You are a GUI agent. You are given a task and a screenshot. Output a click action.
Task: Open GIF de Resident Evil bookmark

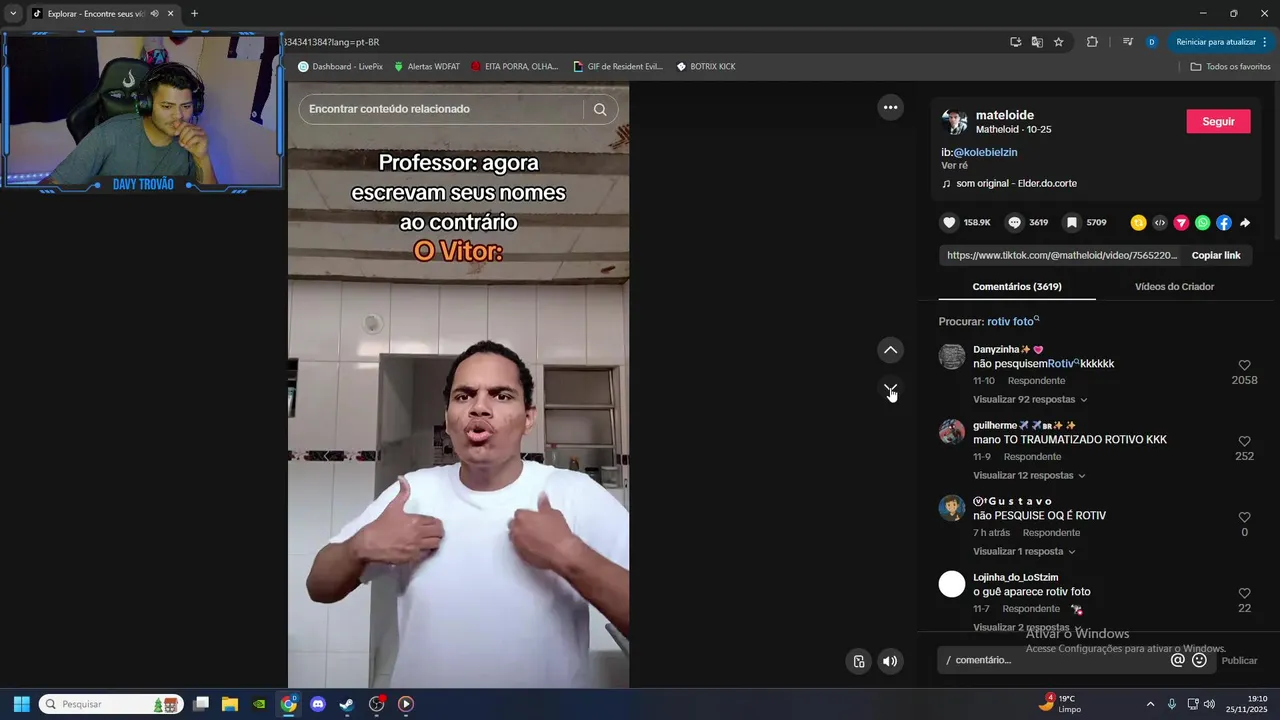tap(618, 67)
